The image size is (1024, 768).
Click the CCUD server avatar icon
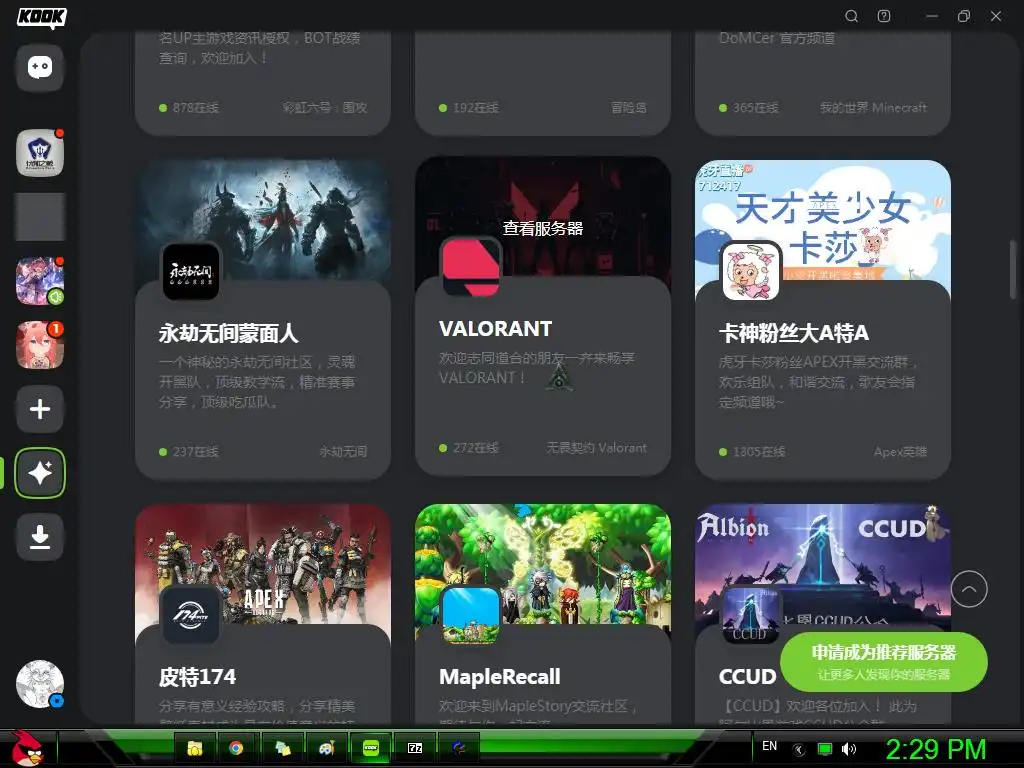(x=751, y=615)
